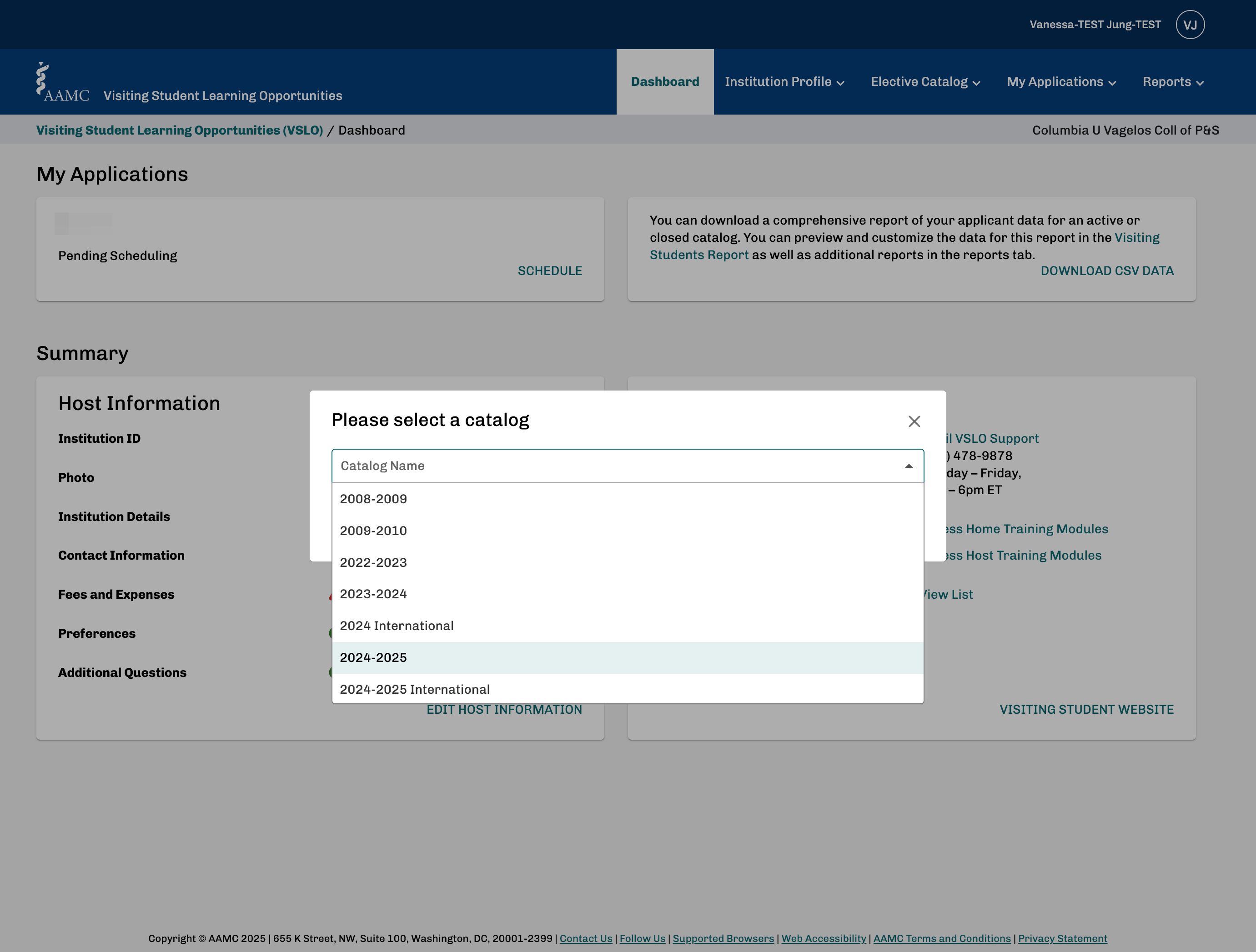Viewport: 1256px width, 952px height.
Task: Open the Reports menu
Action: [x=1173, y=82]
